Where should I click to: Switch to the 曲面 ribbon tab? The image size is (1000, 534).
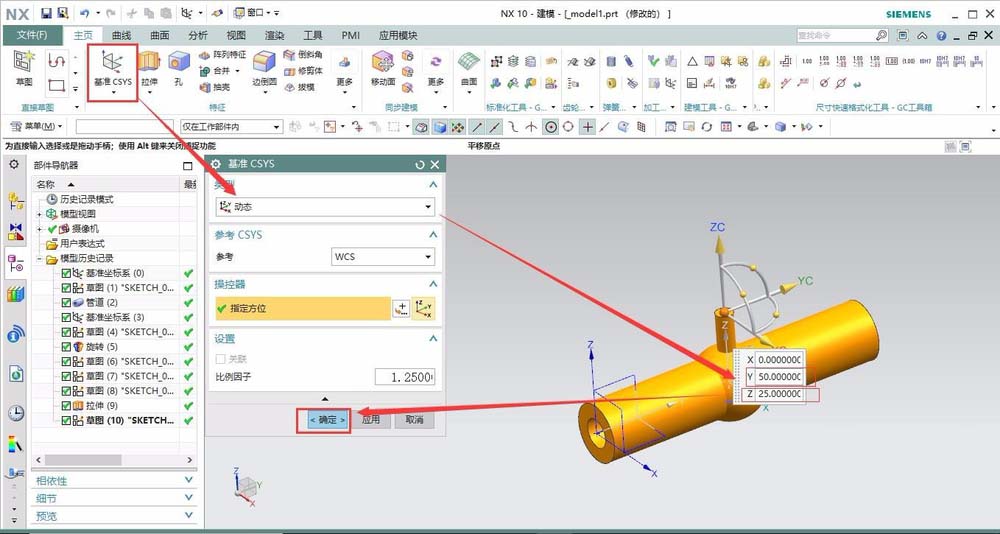point(159,36)
